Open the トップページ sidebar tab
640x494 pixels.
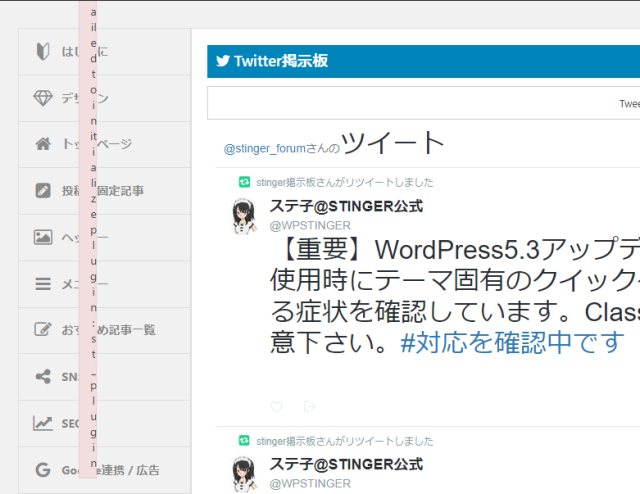coord(104,144)
